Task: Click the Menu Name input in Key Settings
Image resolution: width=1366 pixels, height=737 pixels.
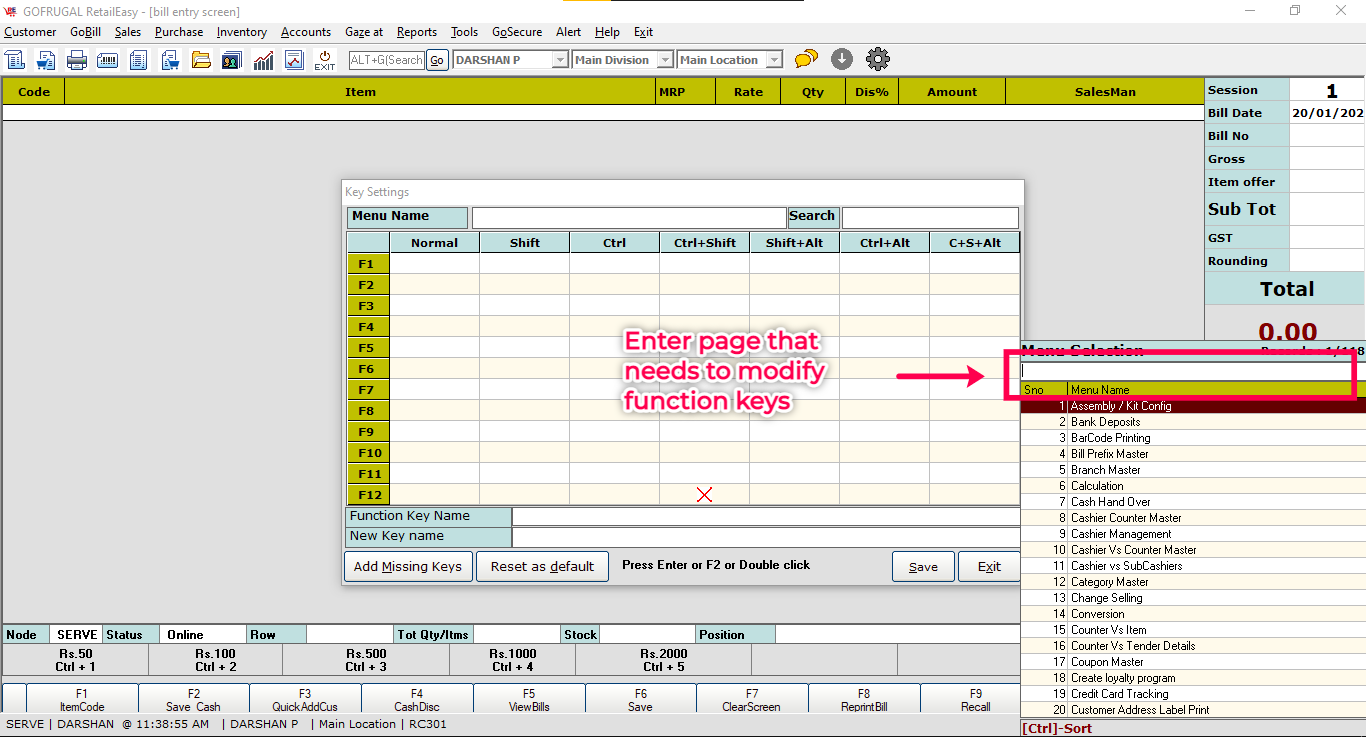Action: click(x=629, y=217)
